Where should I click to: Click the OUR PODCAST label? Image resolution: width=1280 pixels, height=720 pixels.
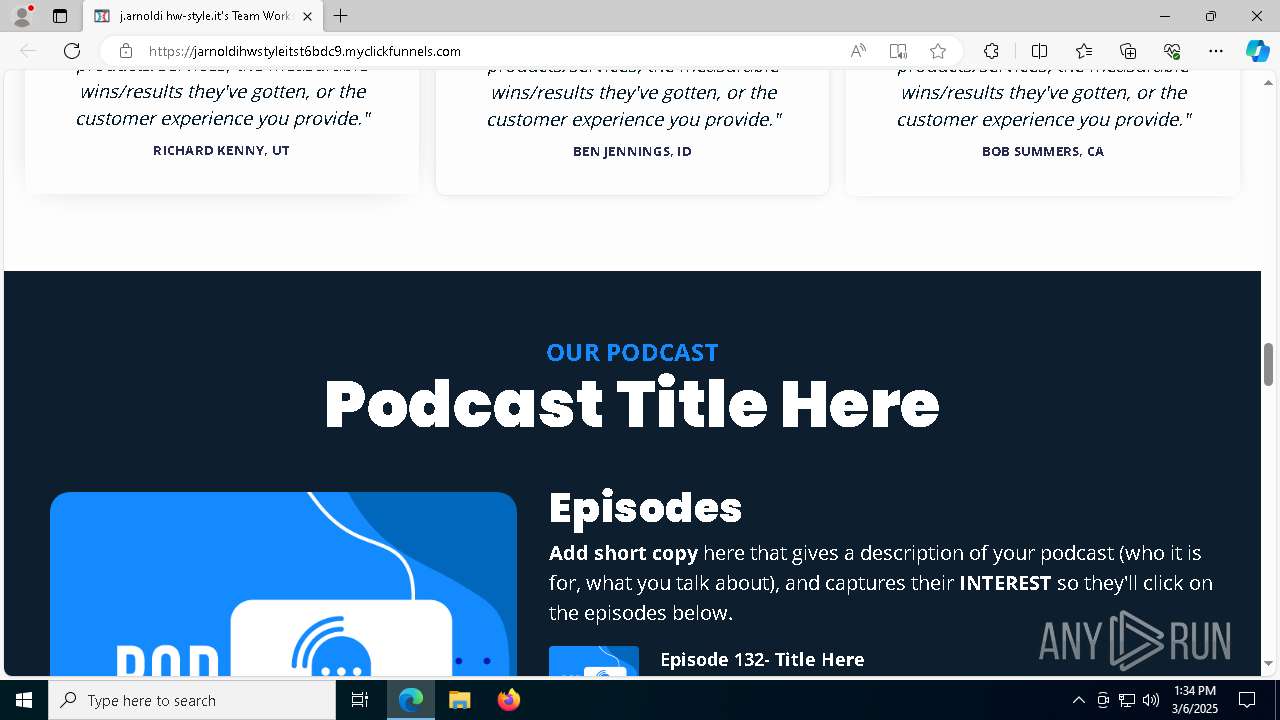coord(632,352)
